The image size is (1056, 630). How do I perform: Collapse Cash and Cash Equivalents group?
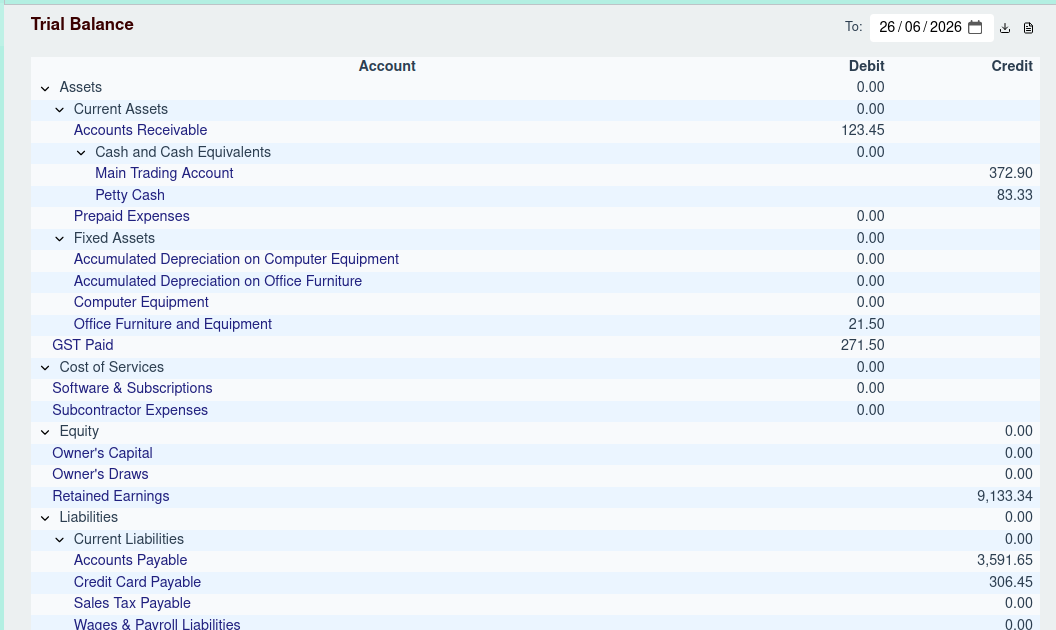(x=81, y=153)
